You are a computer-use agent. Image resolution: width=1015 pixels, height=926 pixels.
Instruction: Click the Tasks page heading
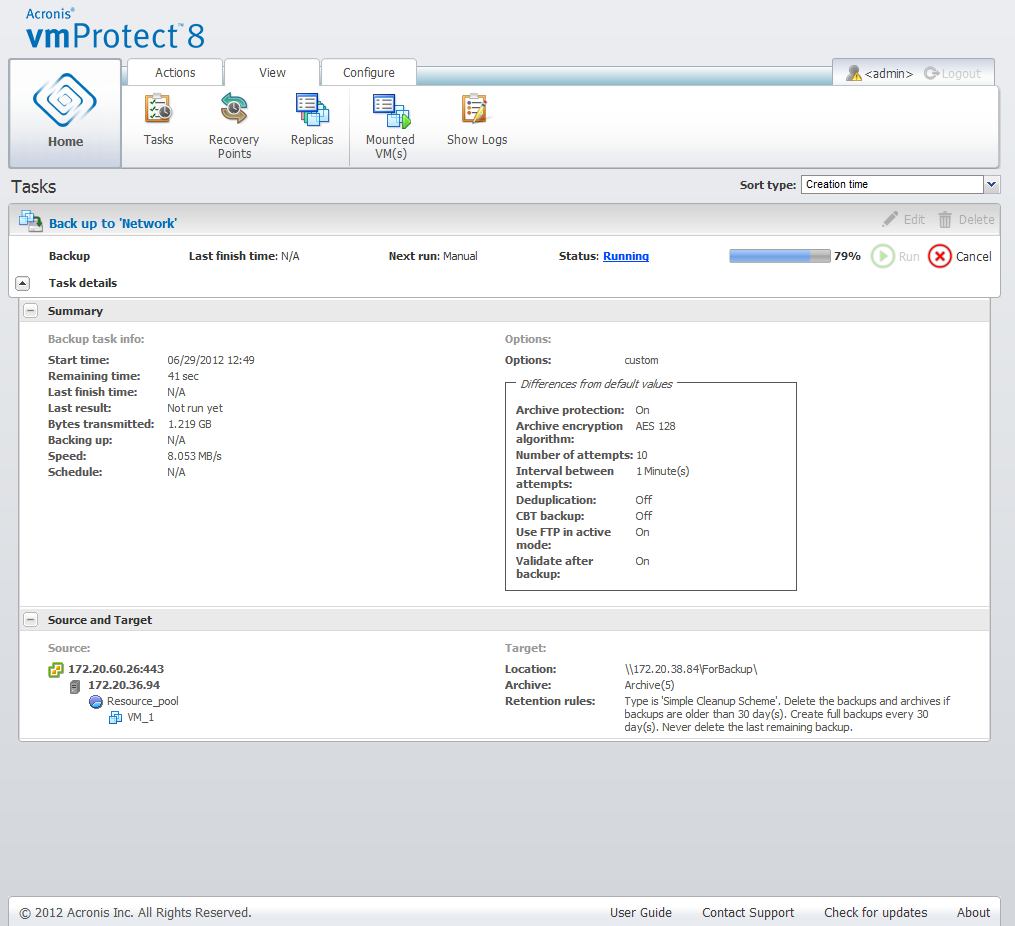(x=34, y=187)
